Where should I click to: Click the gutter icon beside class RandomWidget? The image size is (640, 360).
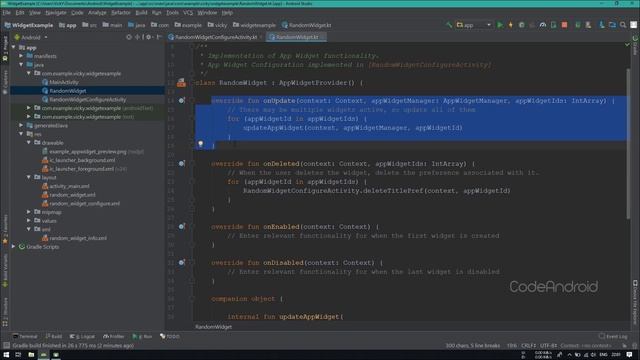click(182, 83)
